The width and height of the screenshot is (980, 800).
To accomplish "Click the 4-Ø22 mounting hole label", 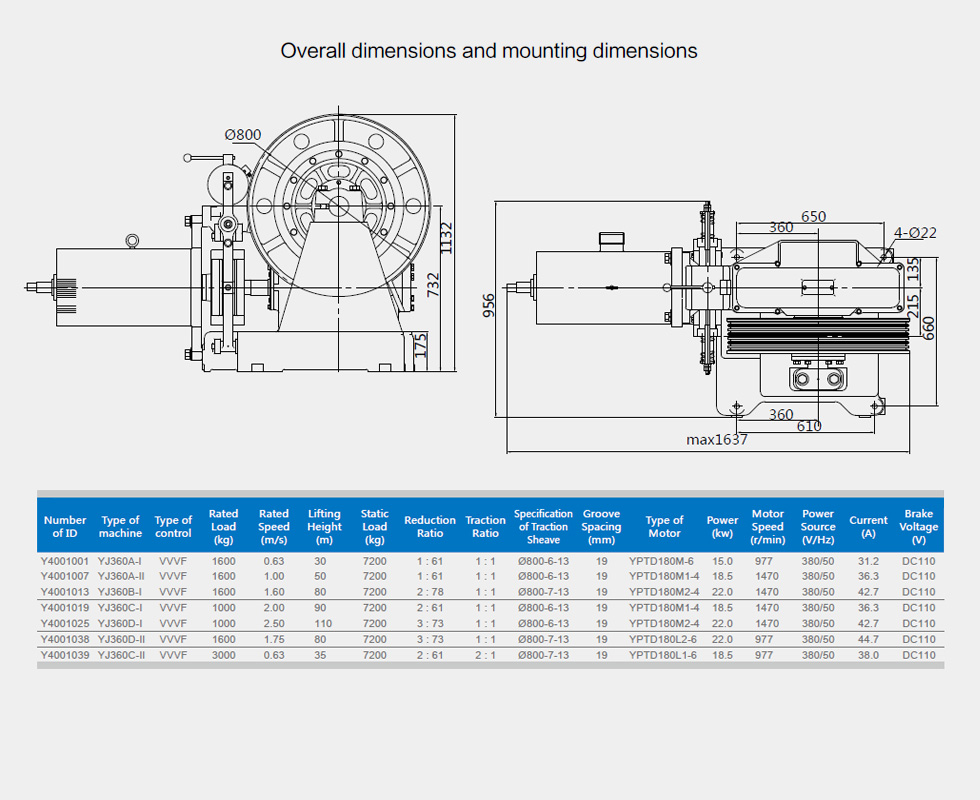I will 915,233.
